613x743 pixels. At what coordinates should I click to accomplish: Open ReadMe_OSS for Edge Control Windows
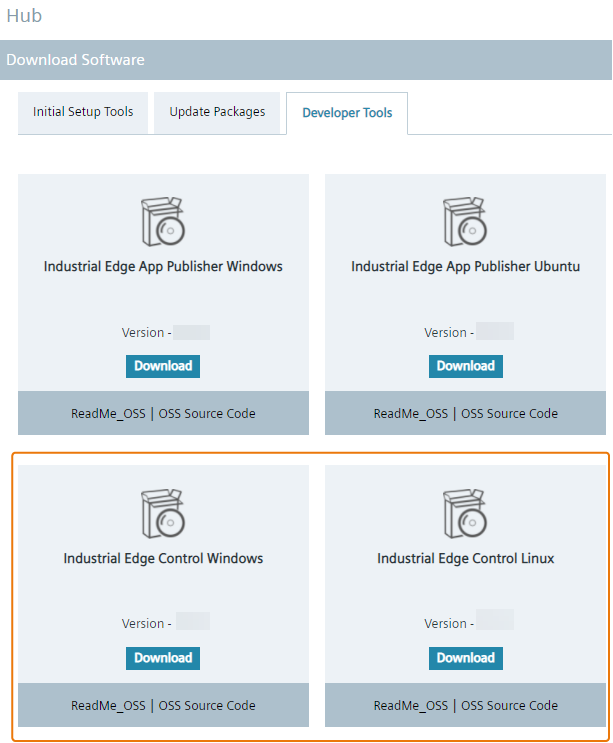(x=108, y=705)
